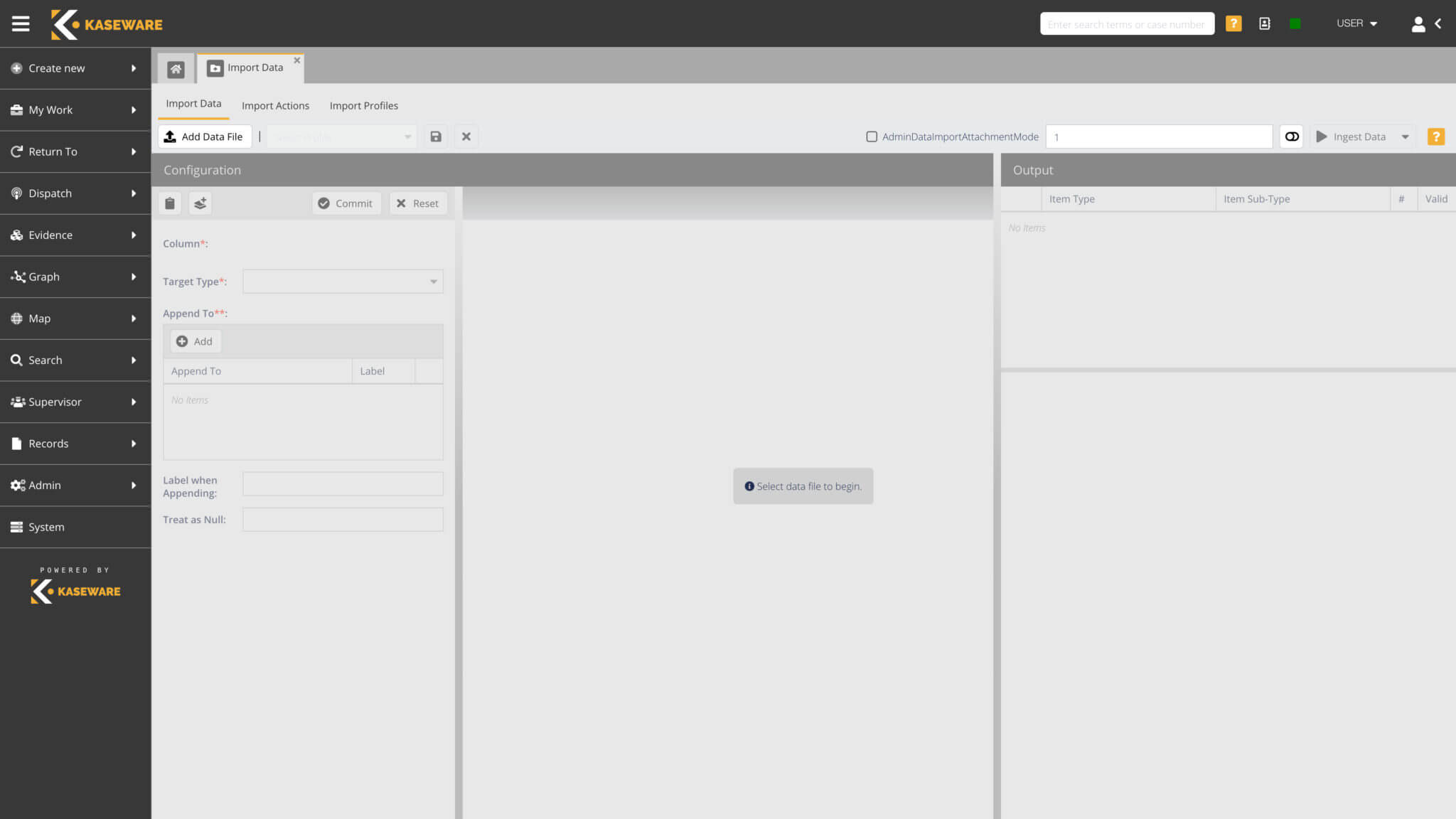Click the search terms input field
The image size is (1456, 819).
[x=1126, y=23]
